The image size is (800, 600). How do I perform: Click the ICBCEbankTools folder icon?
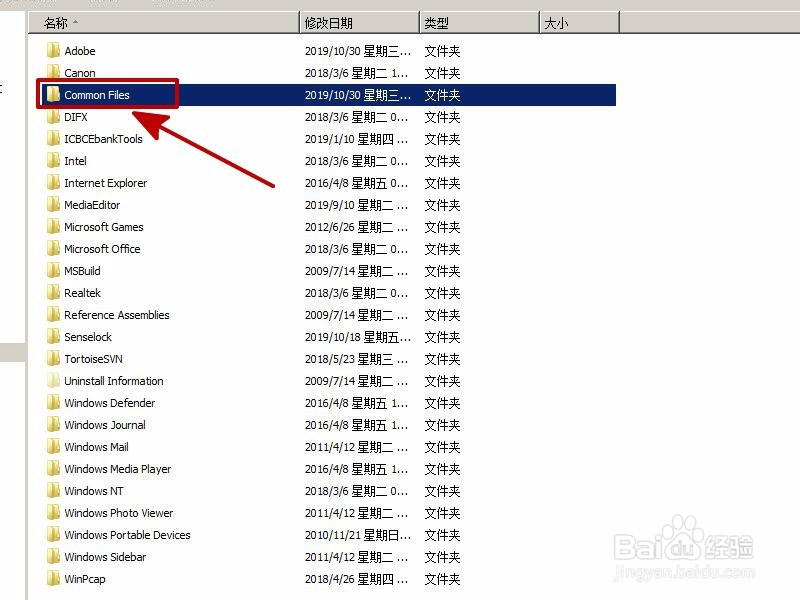(x=55, y=139)
